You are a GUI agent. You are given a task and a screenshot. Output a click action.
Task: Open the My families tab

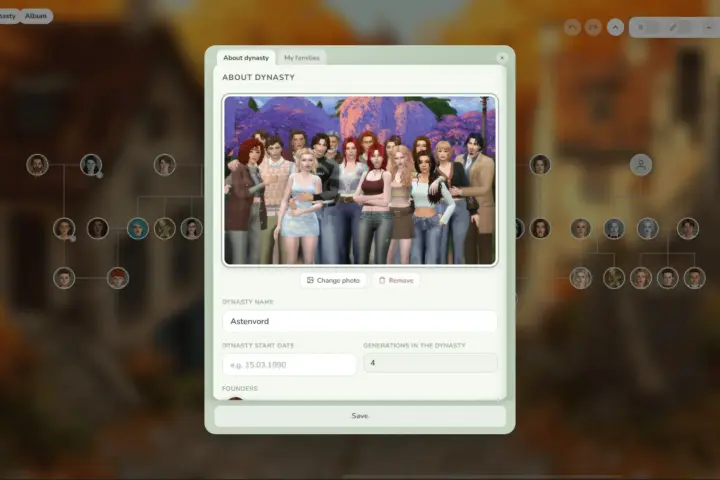point(302,58)
